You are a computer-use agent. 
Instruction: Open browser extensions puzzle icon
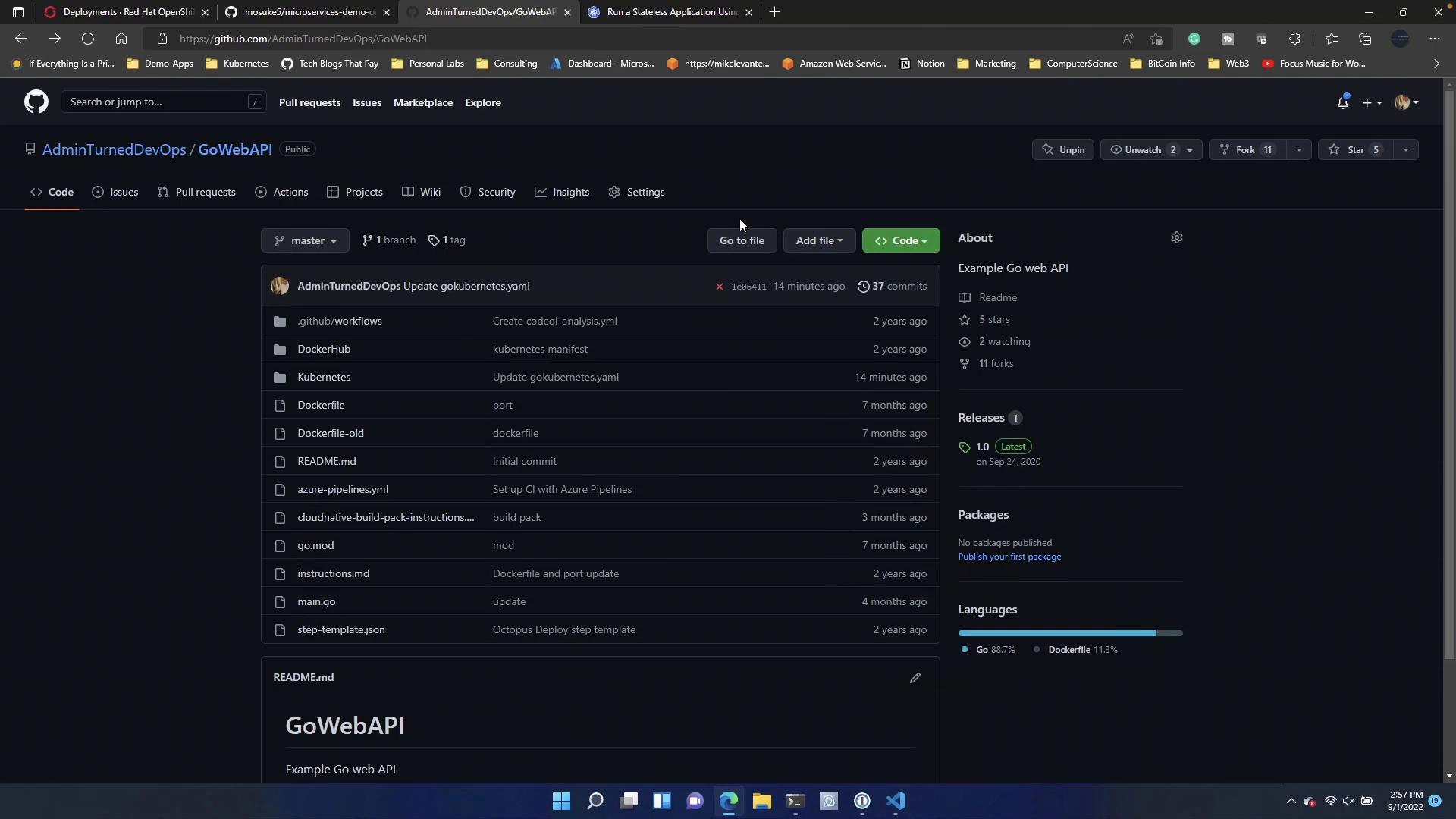pyautogui.click(x=1294, y=39)
